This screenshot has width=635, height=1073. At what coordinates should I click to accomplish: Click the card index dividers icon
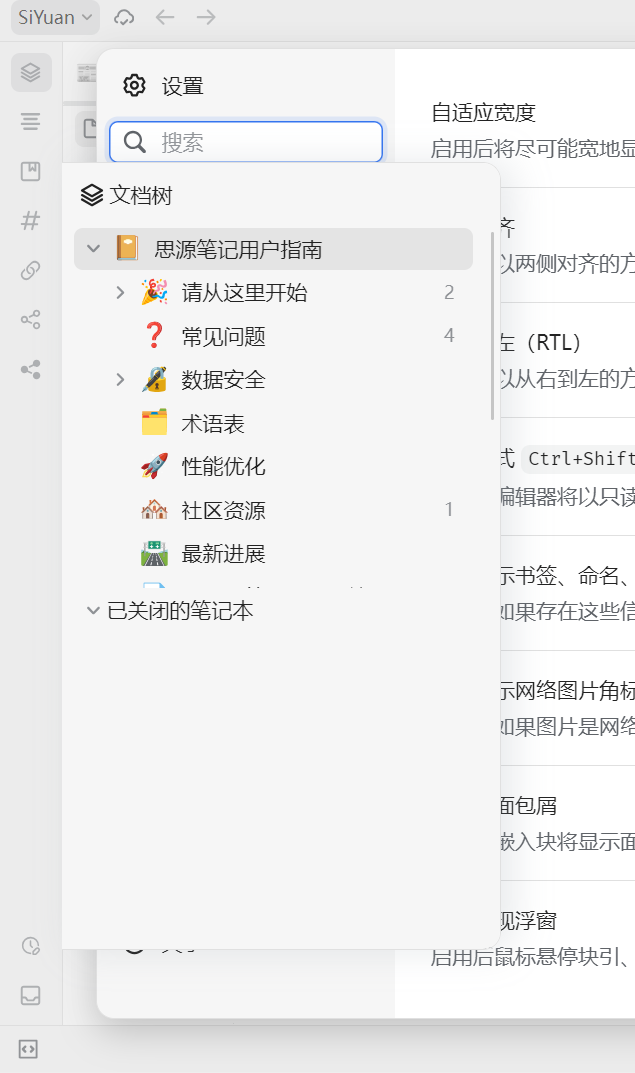pos(155,422)
